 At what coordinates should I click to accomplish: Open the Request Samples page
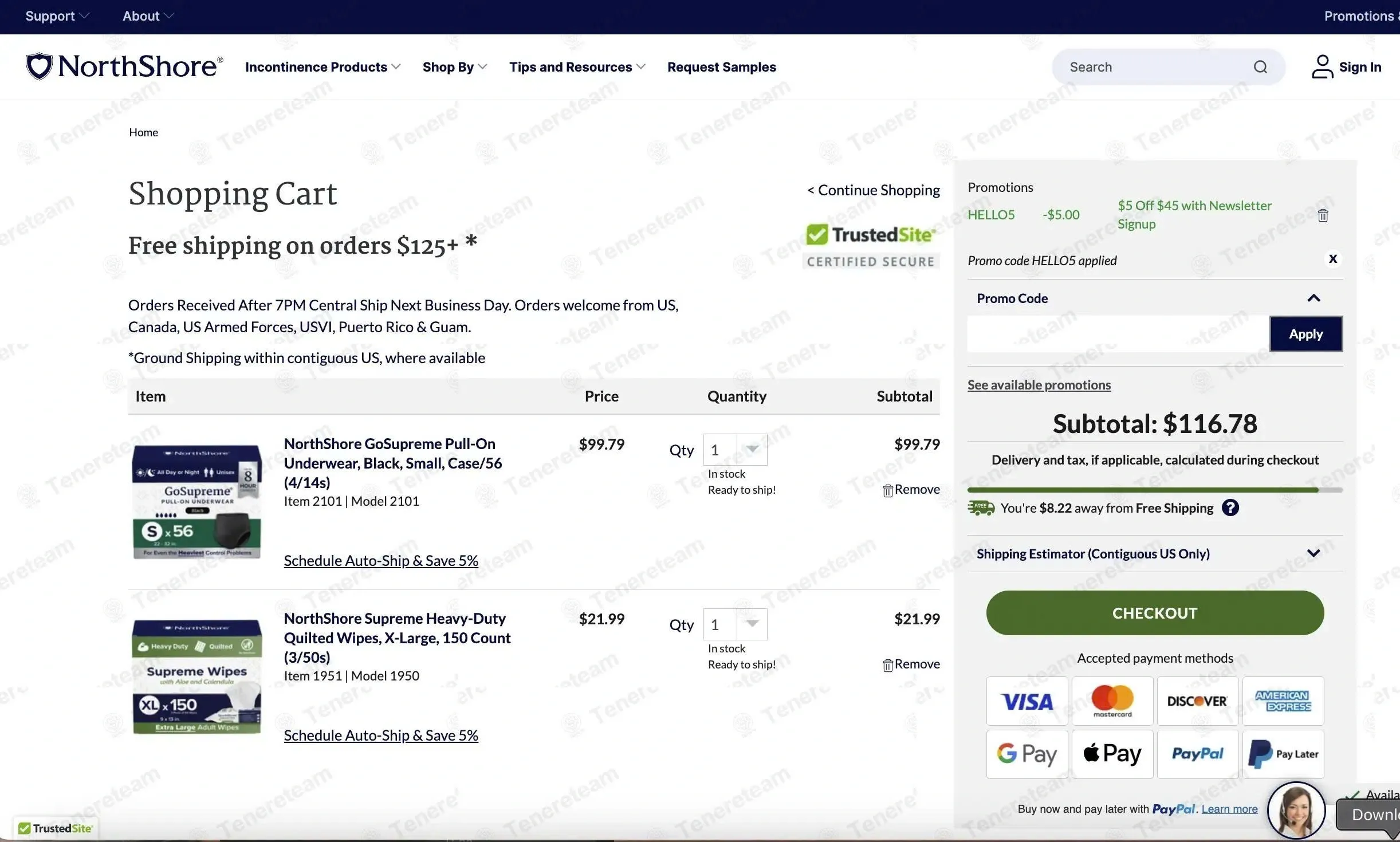[721, 67]
